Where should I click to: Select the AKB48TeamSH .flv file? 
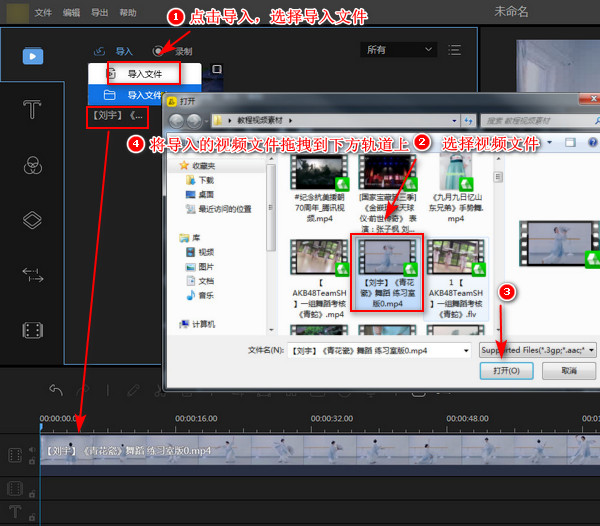[x=456, y=279]
